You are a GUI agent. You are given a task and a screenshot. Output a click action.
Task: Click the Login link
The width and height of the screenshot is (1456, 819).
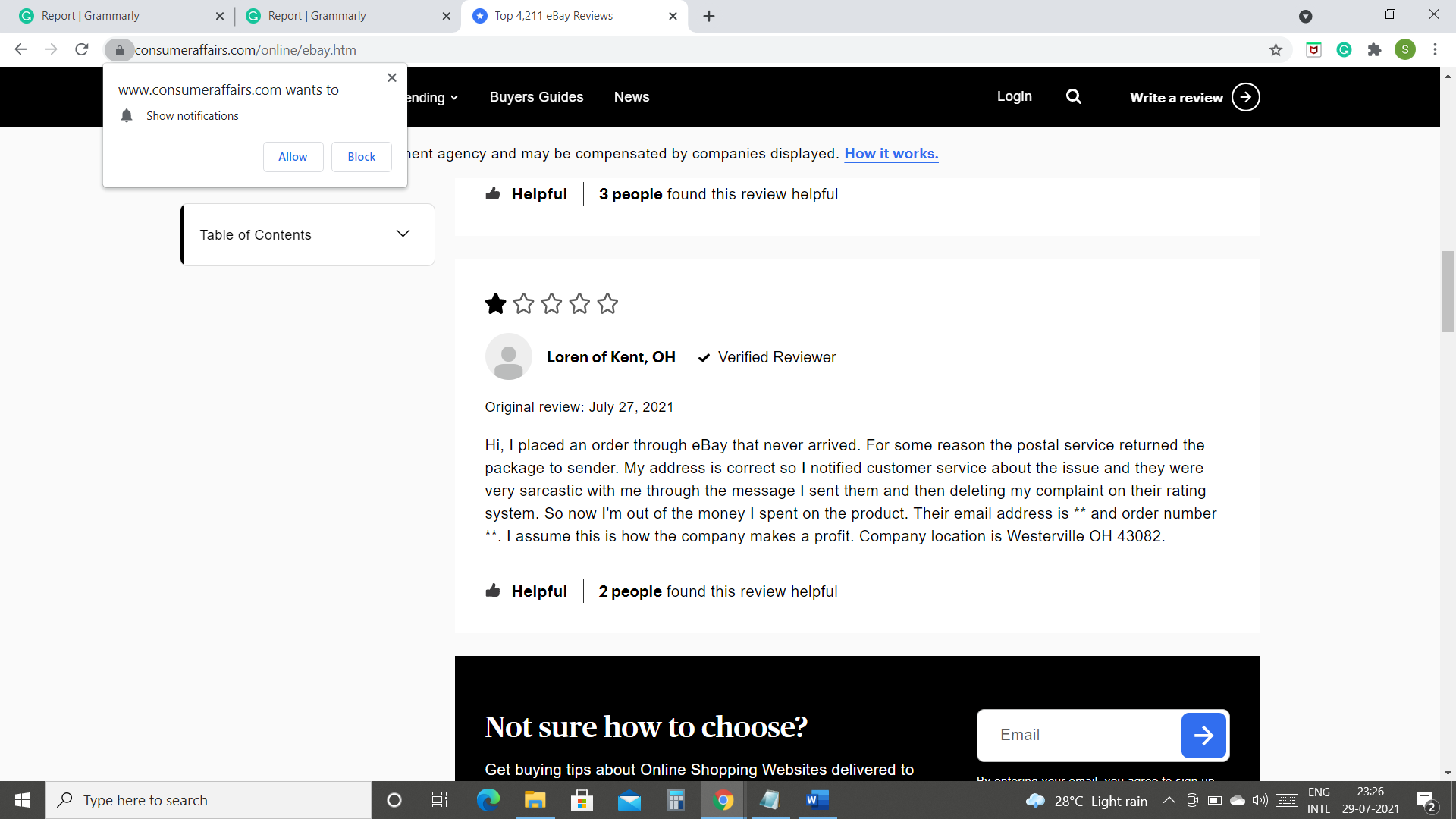[x=1014, y=96]
